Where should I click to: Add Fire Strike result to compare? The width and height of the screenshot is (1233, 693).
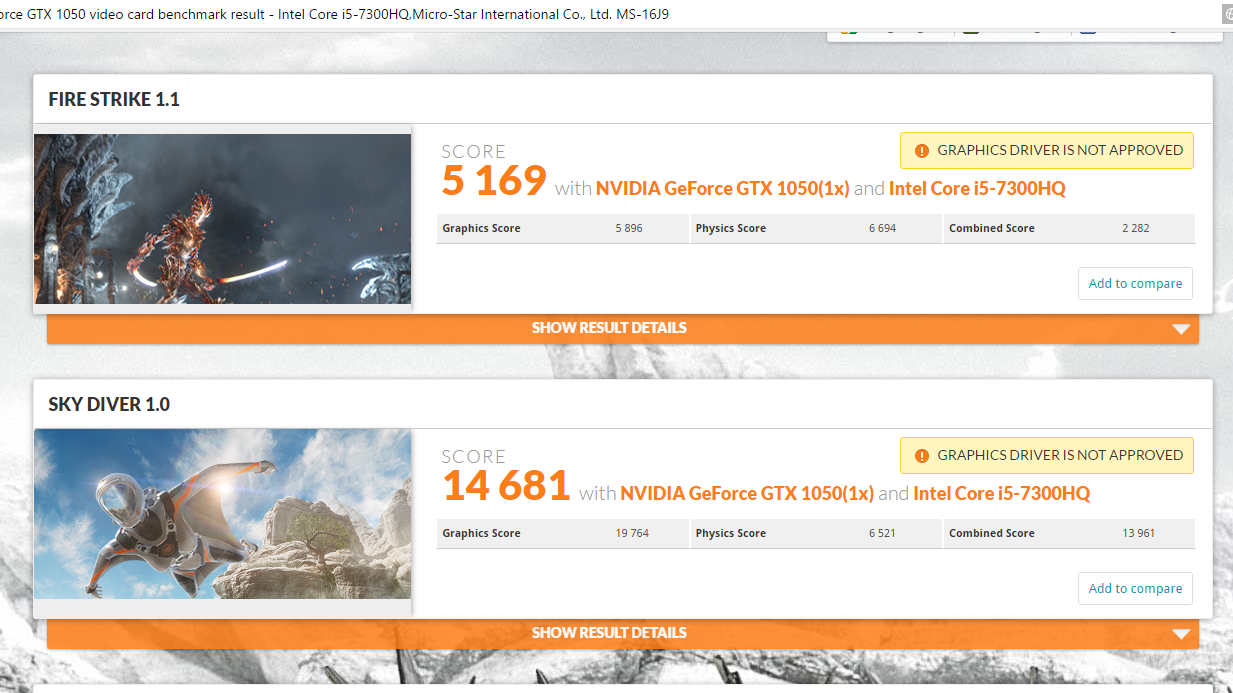pos(1135,284)
